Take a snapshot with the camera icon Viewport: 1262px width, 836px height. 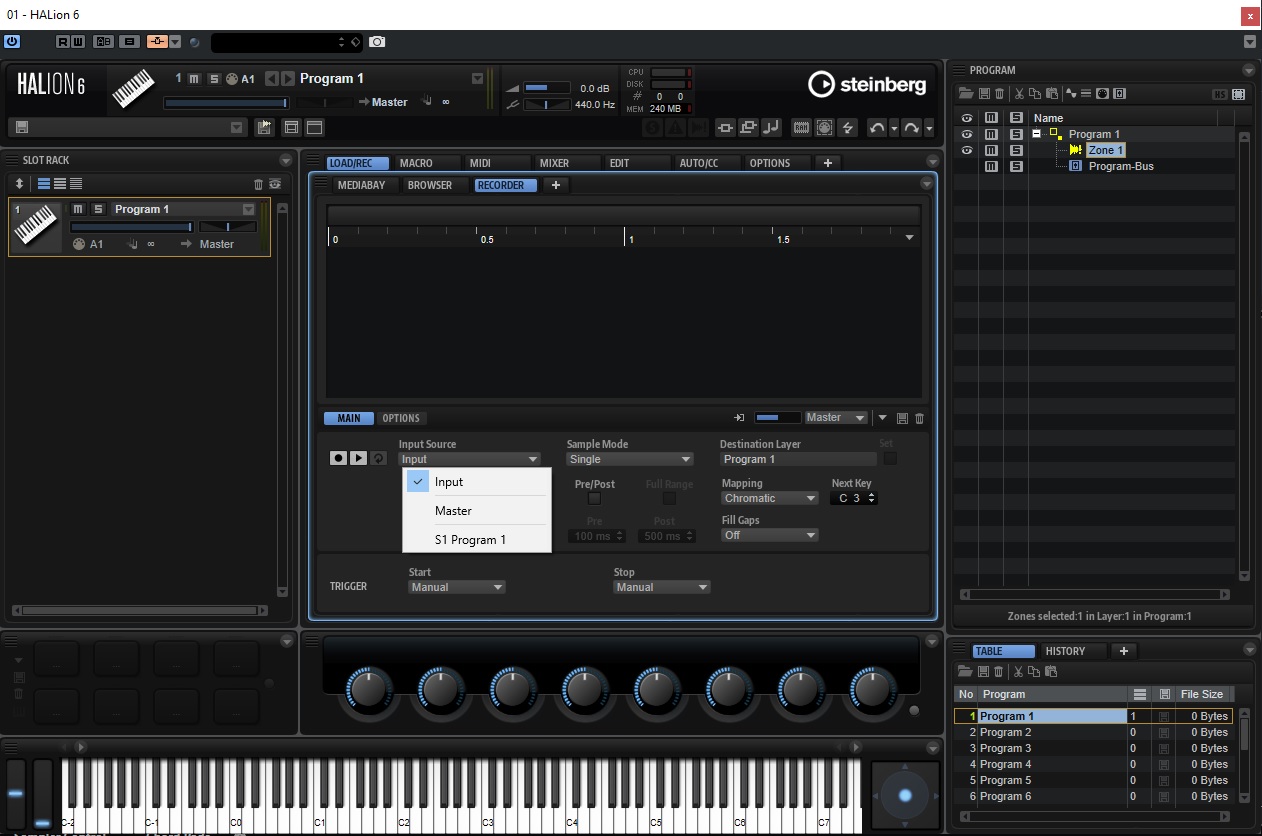click(377, 41)
